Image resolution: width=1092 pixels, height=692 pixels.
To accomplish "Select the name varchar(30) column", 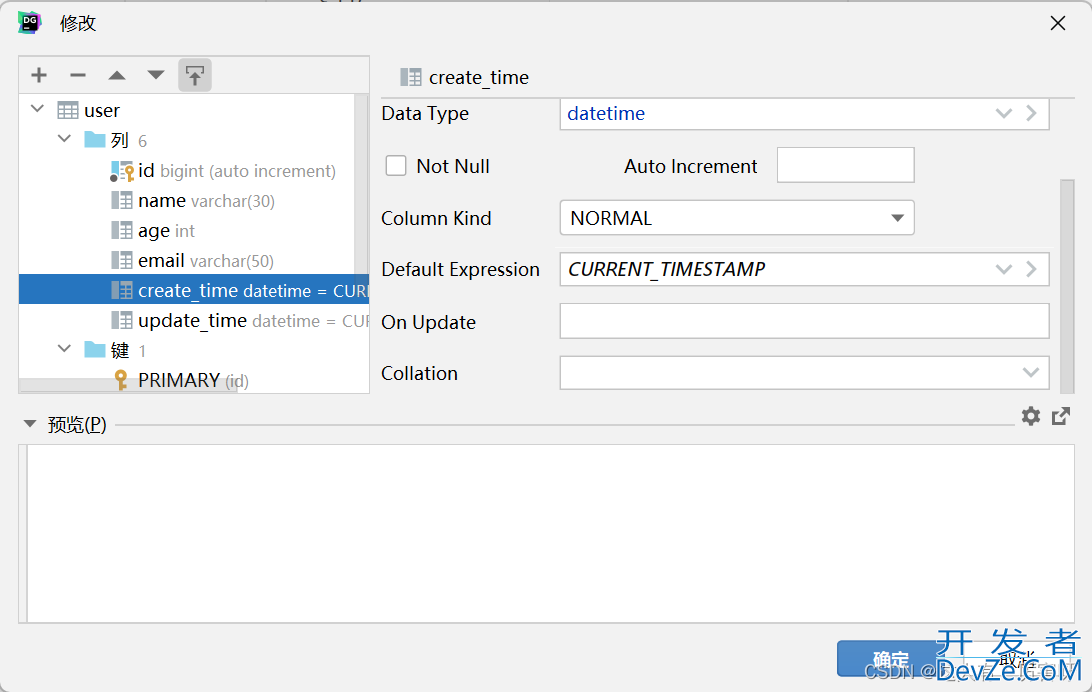I will point(192,201).
